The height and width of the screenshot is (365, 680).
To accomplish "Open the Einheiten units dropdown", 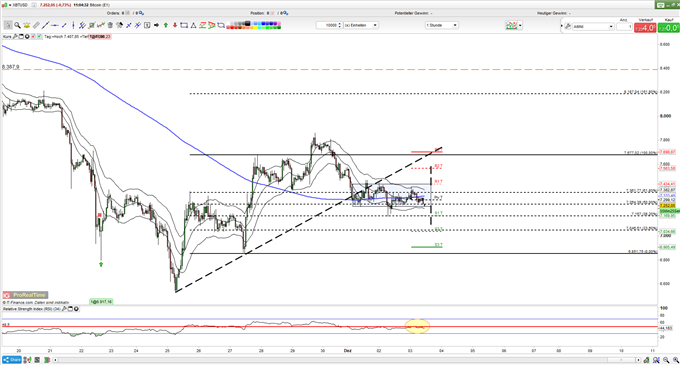I will point(361,25).
